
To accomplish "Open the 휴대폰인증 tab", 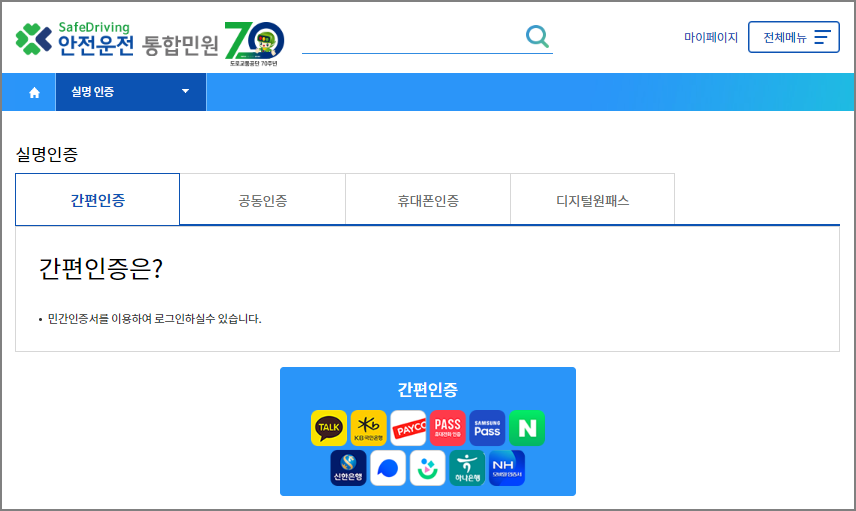I will point(428,200).
